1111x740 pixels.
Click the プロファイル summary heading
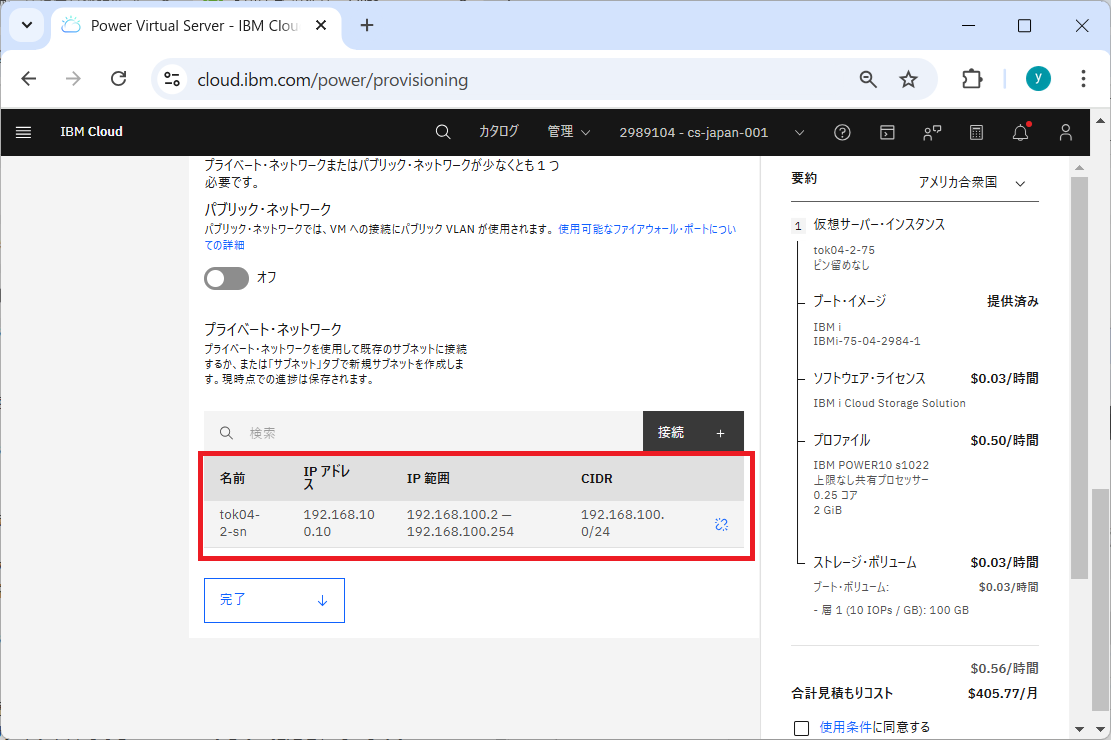(x=841, y=440)
